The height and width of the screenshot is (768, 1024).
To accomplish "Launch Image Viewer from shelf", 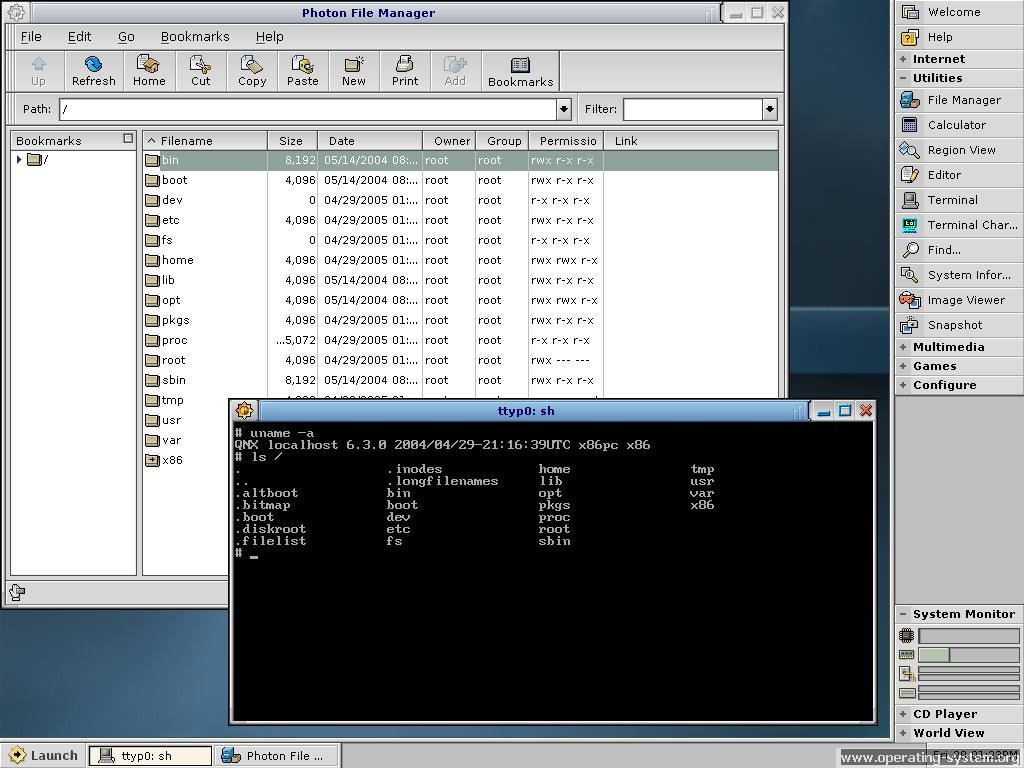I will 959,300.
